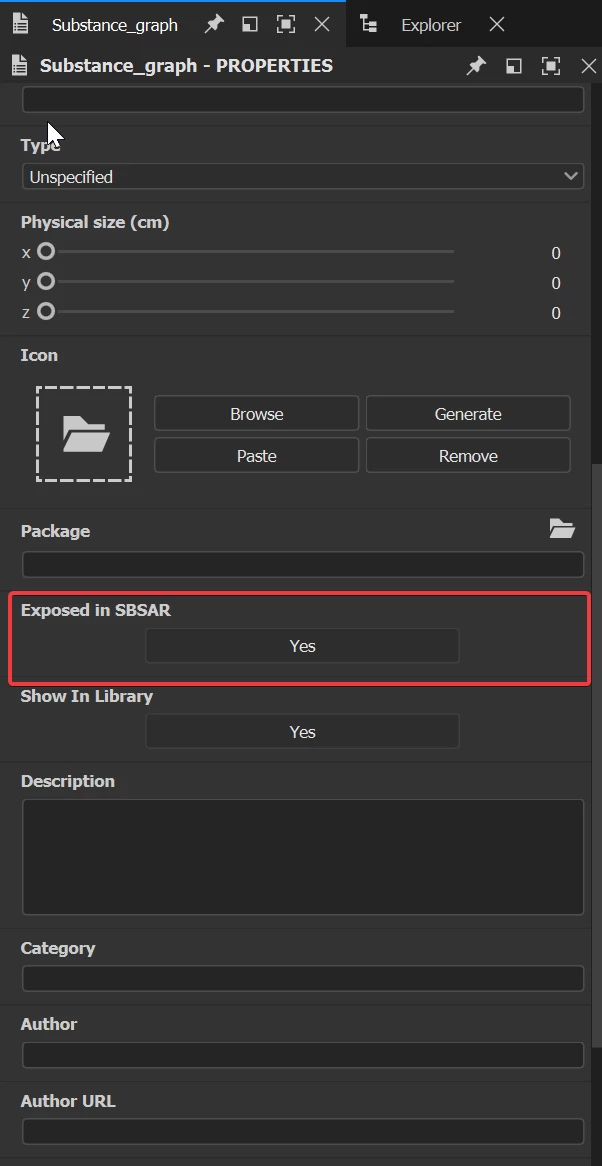Screen dimensions: 602x1166
Task: Click the dashed Icon folder placeholder
Action: tap(84, 434)
